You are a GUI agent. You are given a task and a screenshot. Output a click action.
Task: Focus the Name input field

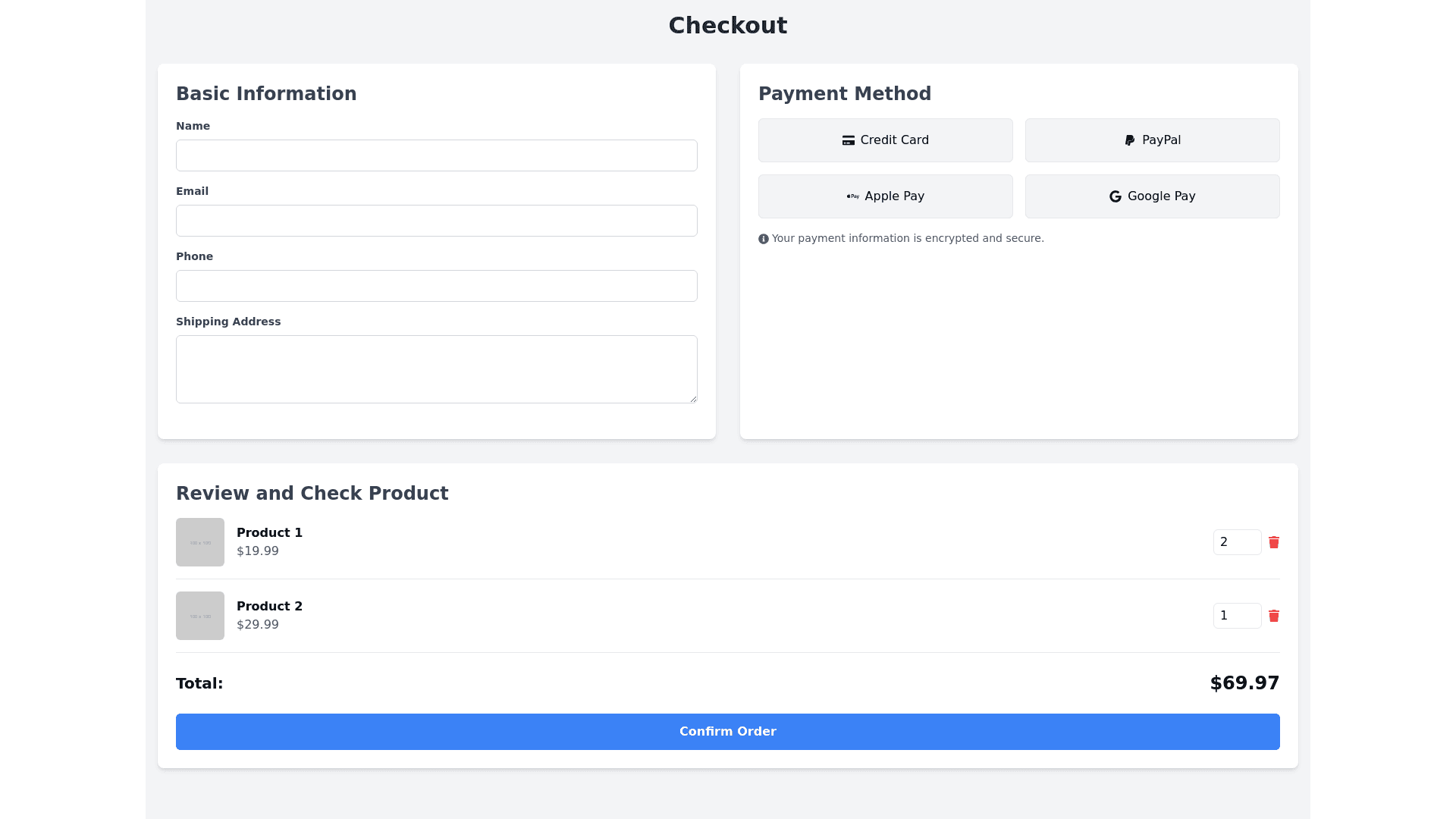(436, 155)
